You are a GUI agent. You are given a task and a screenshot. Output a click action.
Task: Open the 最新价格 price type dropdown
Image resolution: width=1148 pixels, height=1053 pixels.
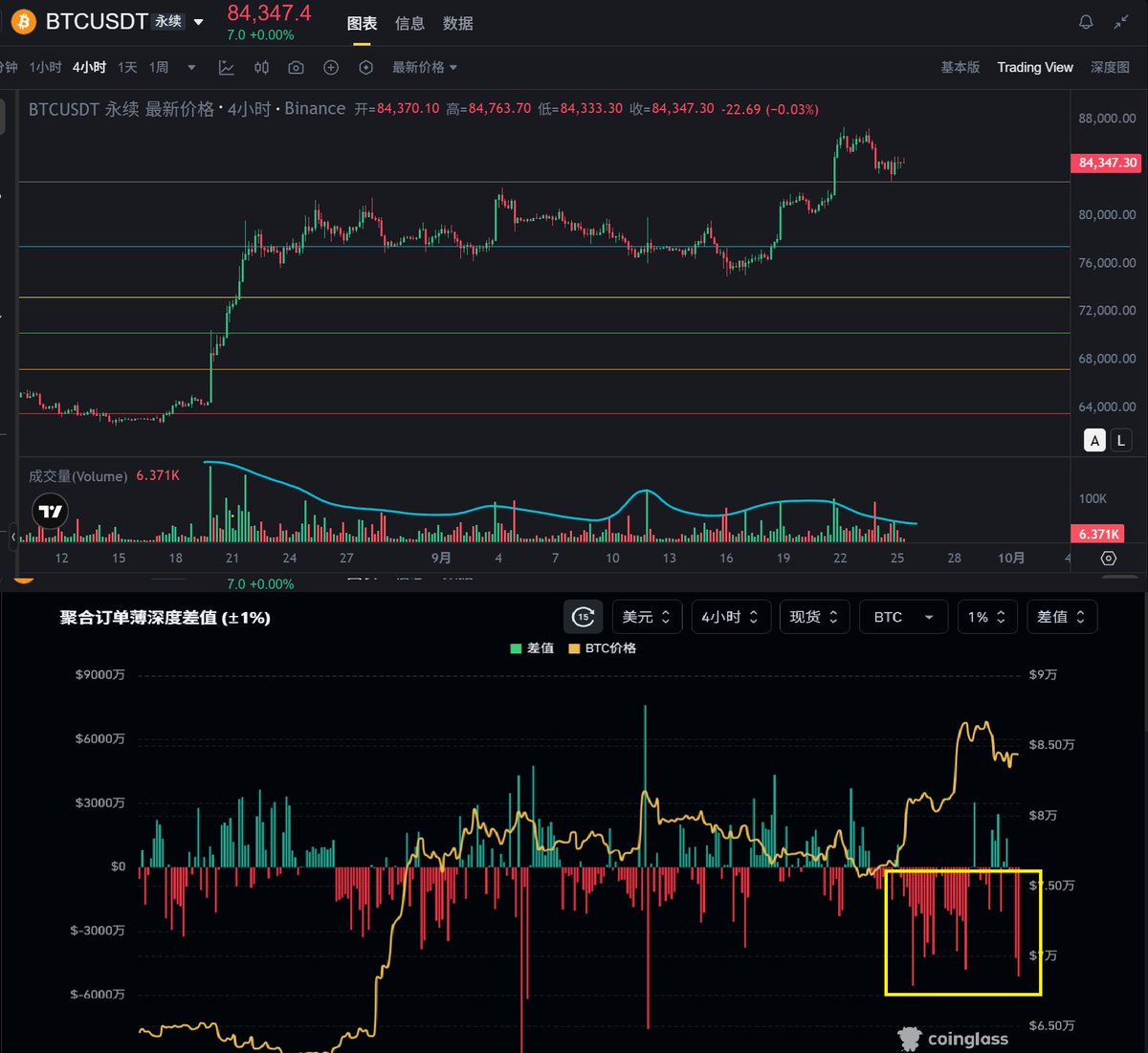[x=425, y=68]
